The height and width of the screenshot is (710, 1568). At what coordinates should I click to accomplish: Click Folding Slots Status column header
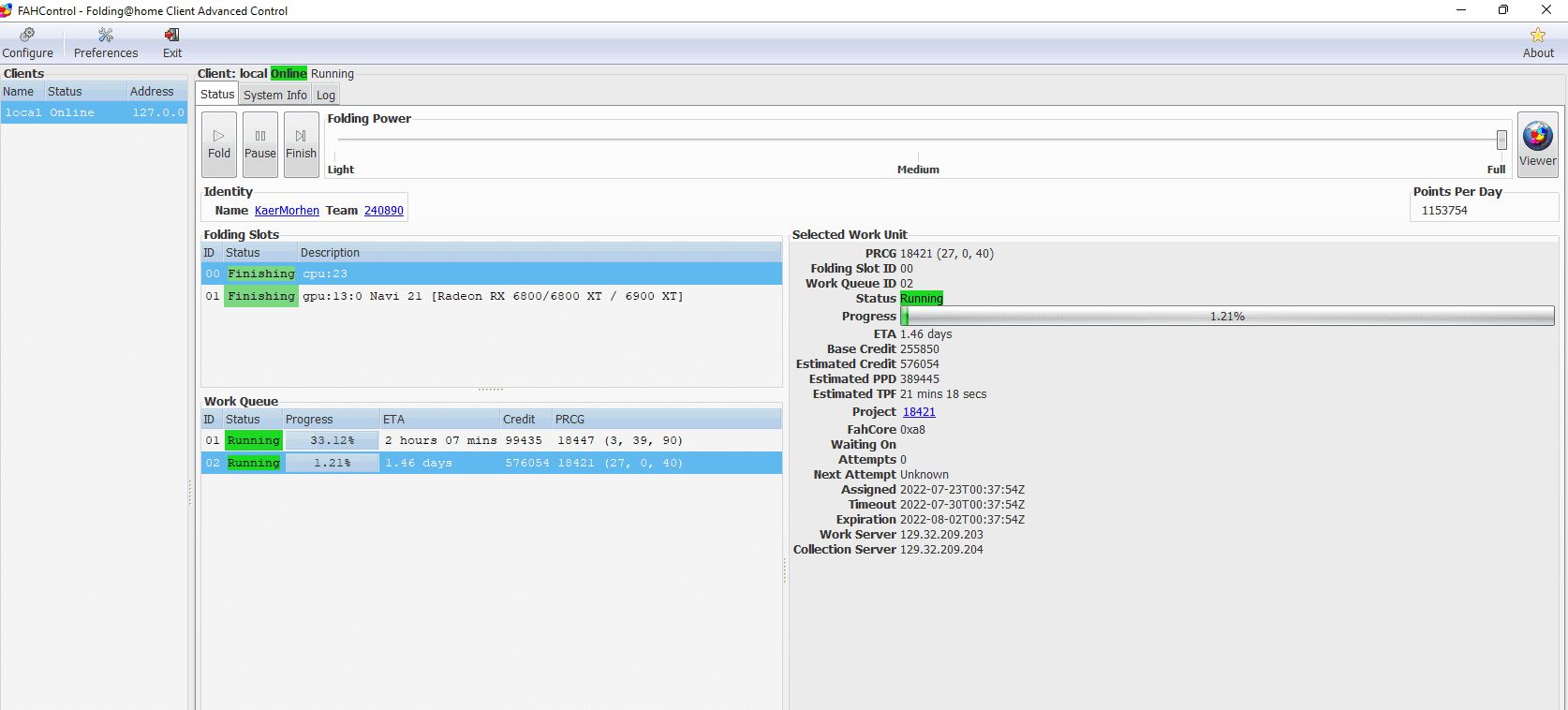coord(260,252)
